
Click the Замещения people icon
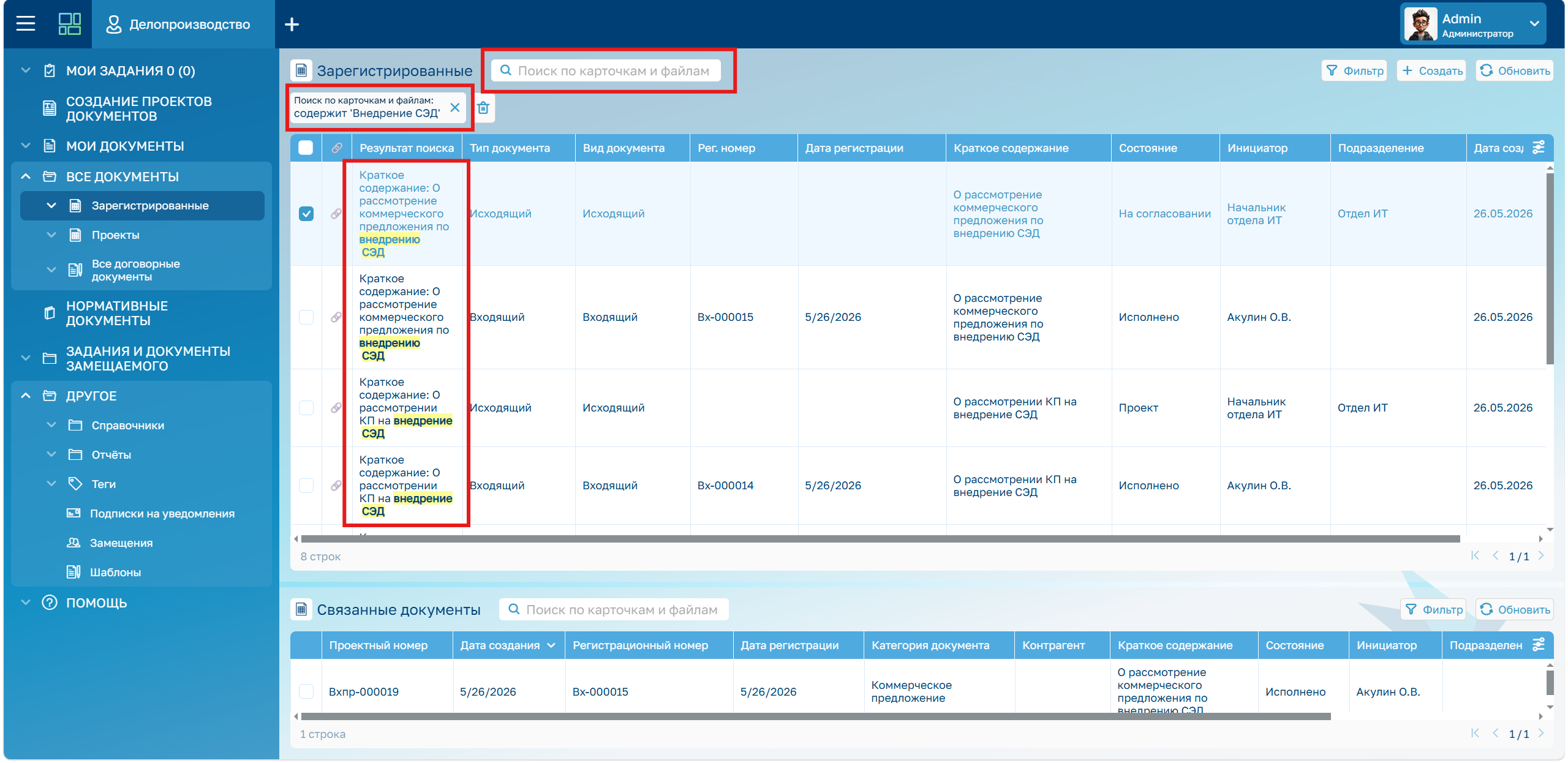[x=73, y=543]
